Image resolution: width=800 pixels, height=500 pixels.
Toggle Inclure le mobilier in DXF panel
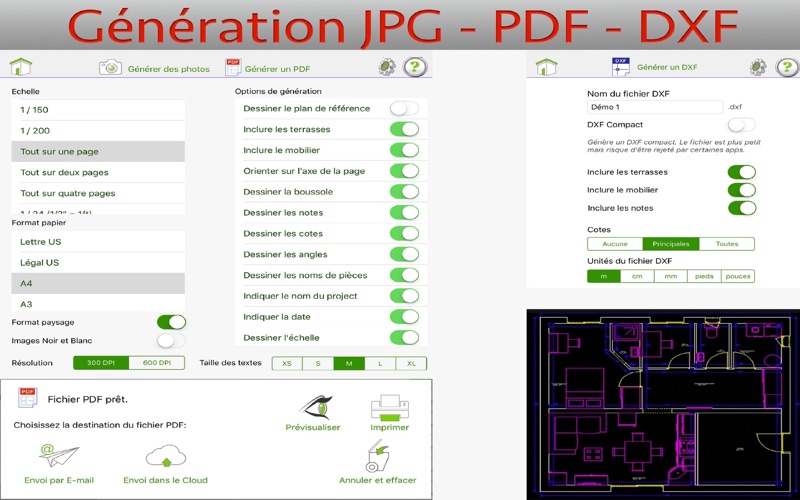(x=741, y=190)
